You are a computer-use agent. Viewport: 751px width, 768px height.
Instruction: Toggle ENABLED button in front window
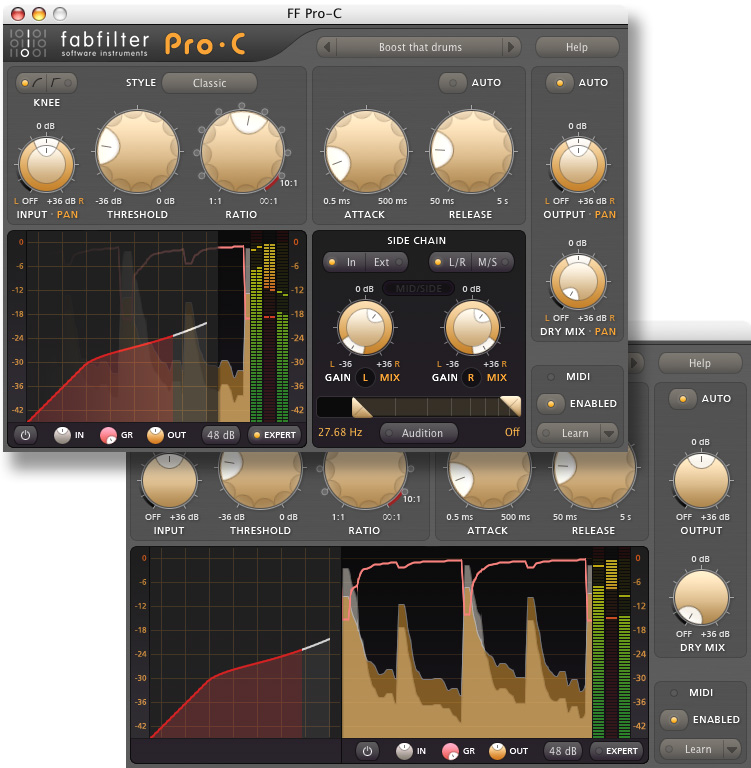(551, 404)
